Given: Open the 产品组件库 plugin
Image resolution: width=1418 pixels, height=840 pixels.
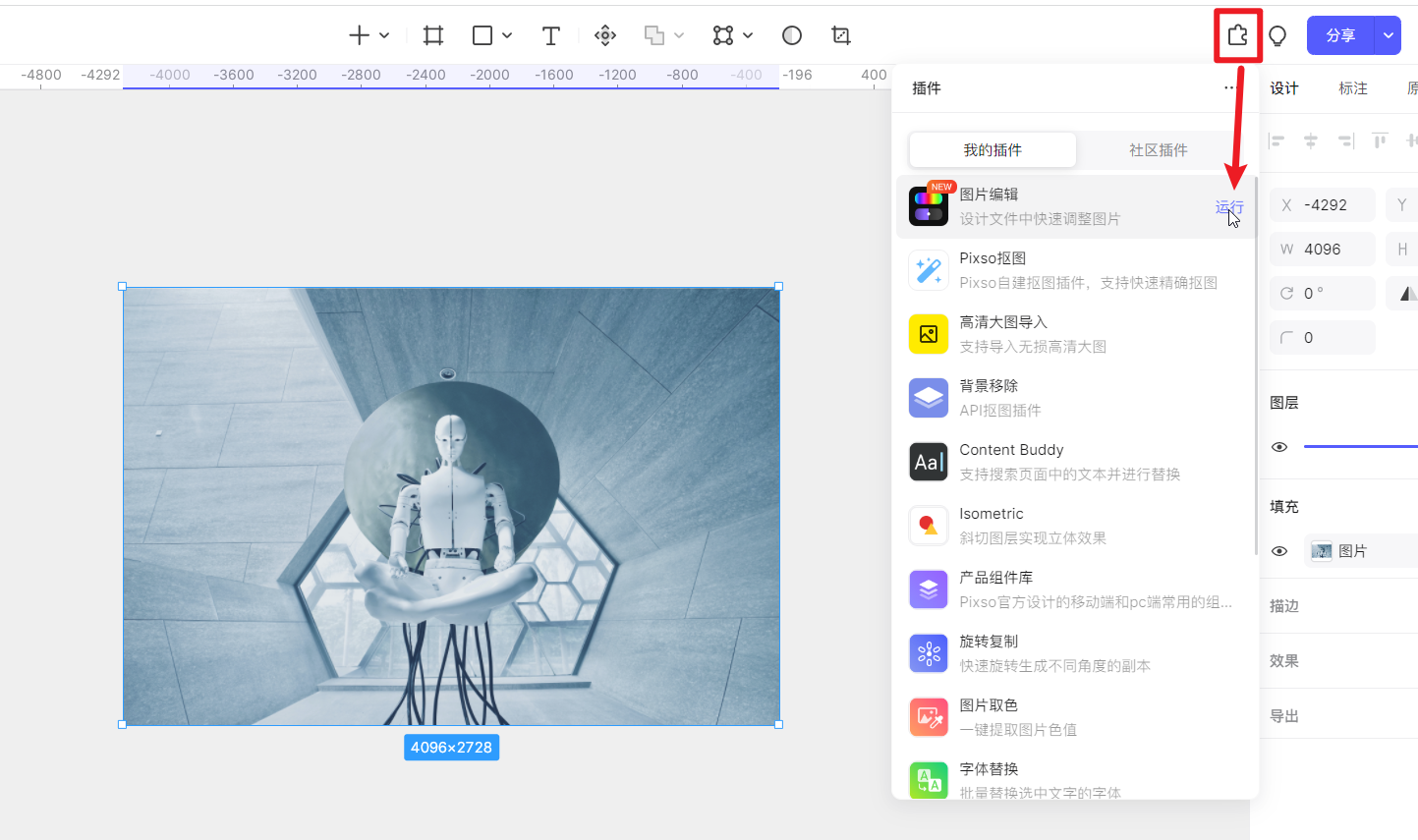Looking at the screenshot, I should (1077, 589).
